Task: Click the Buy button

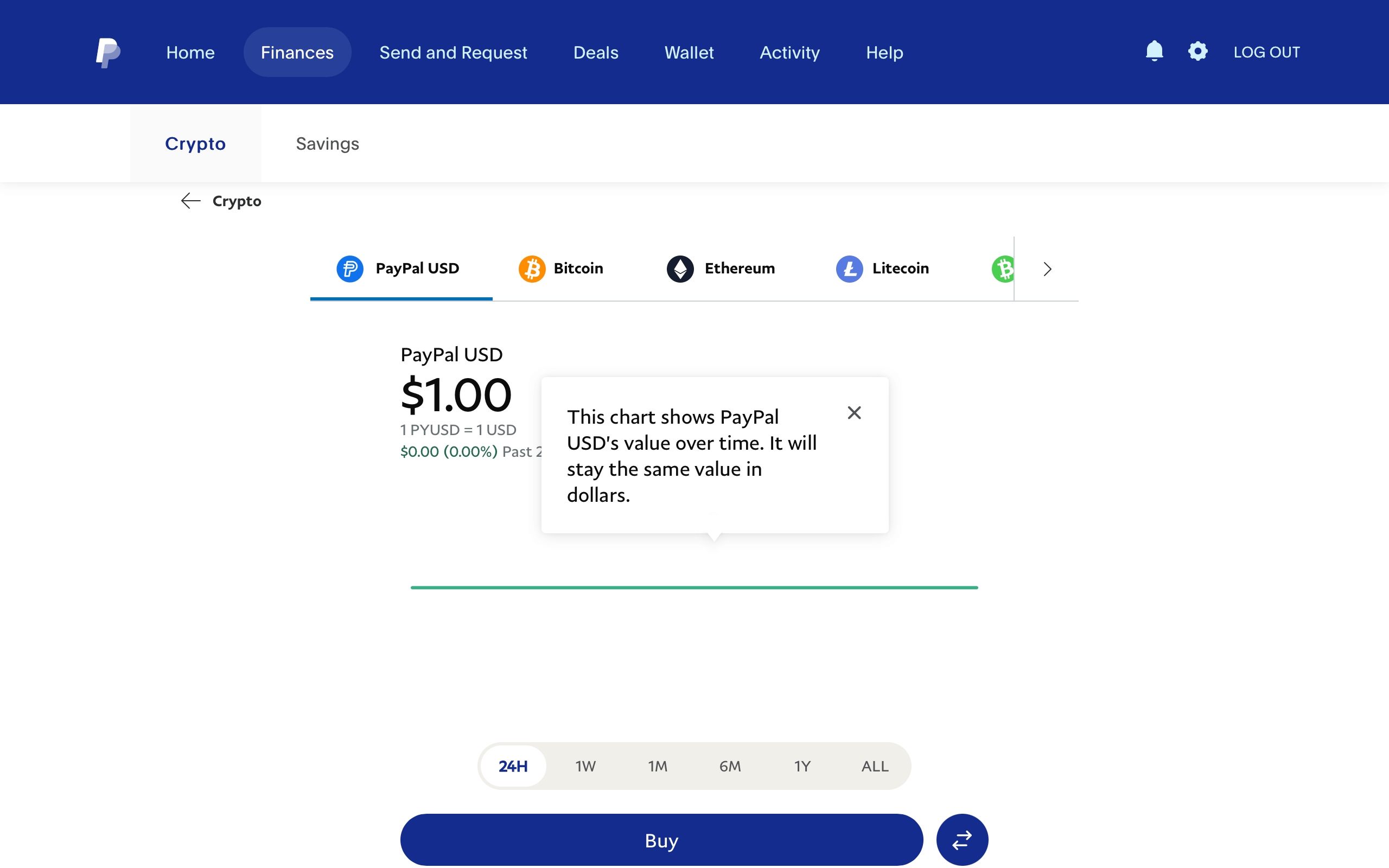Action: pyautogui.click(x=661, y=839)
